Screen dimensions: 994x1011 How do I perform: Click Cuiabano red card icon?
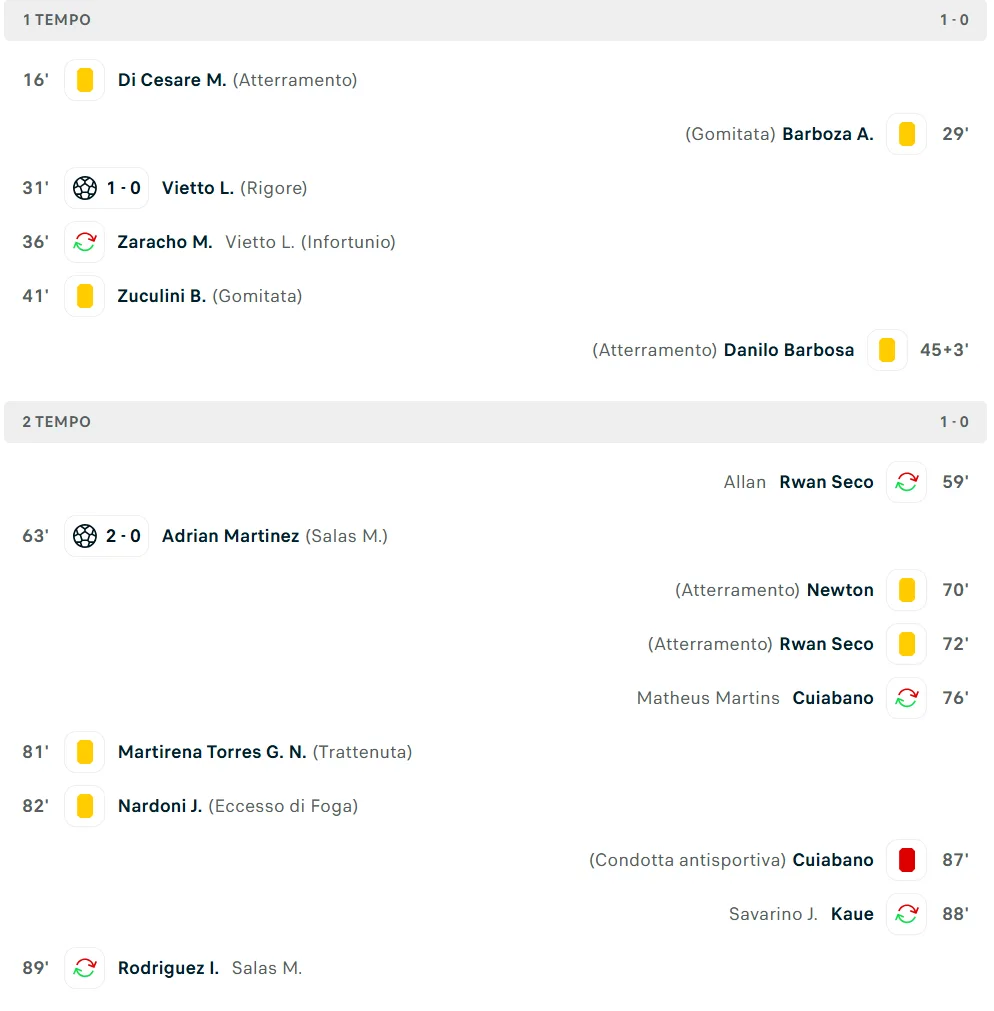906,860
